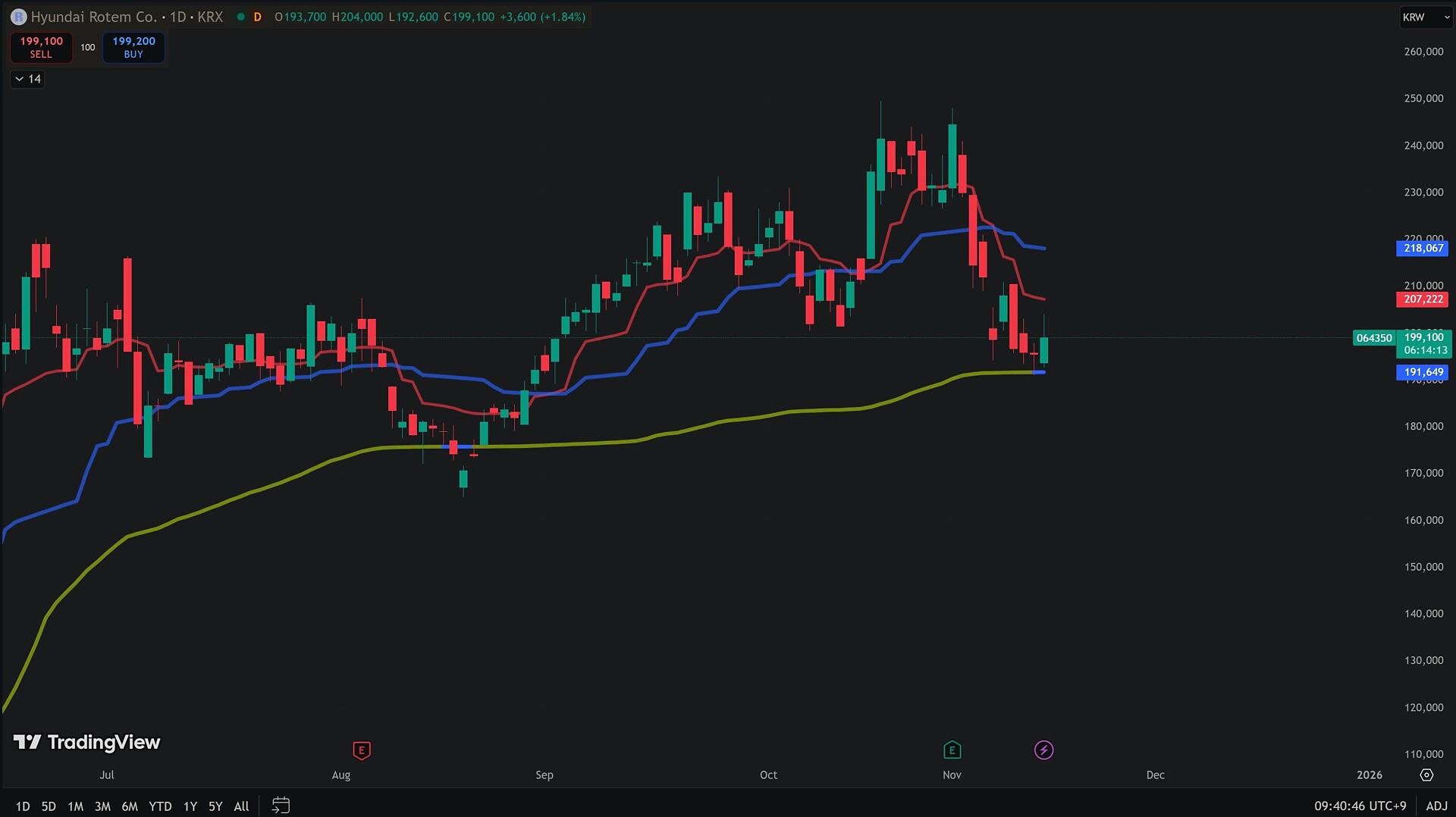Click the countdown timer 06:14:13

coord(1425,350)
